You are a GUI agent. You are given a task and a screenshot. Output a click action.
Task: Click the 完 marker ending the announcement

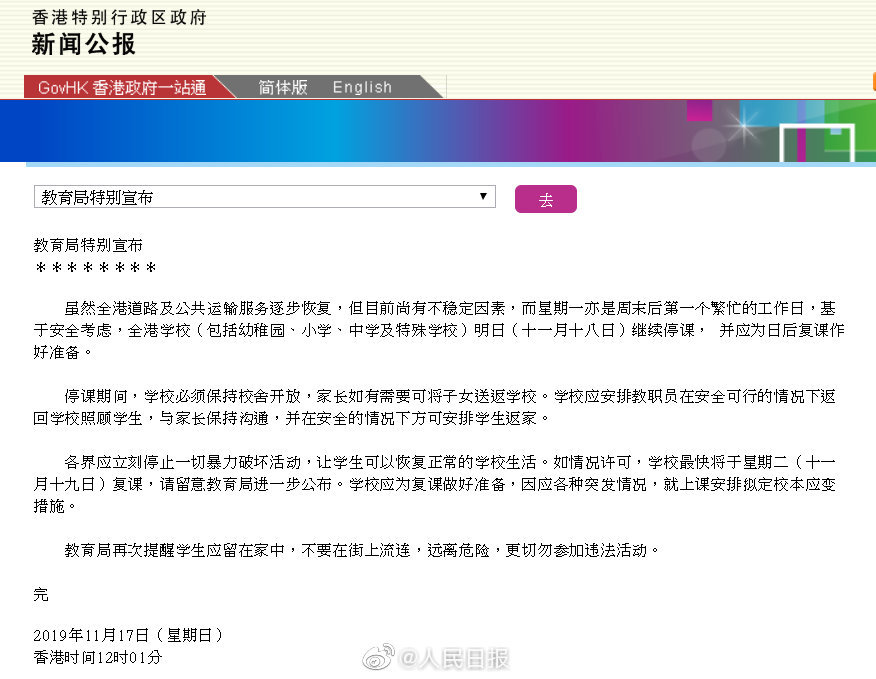(x=41, y=594)
